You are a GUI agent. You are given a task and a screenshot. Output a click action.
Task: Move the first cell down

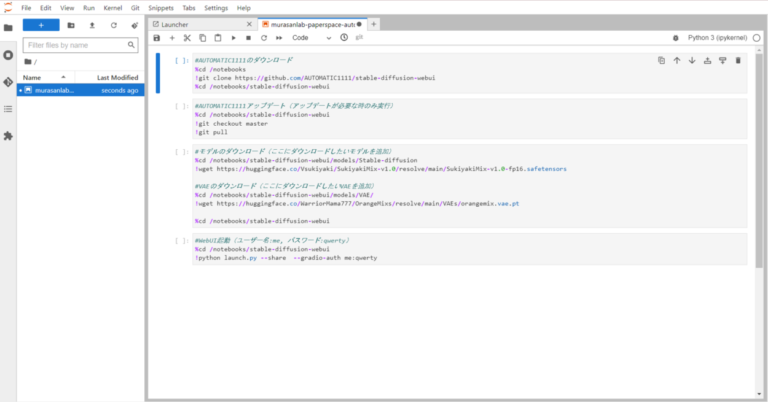692,60
